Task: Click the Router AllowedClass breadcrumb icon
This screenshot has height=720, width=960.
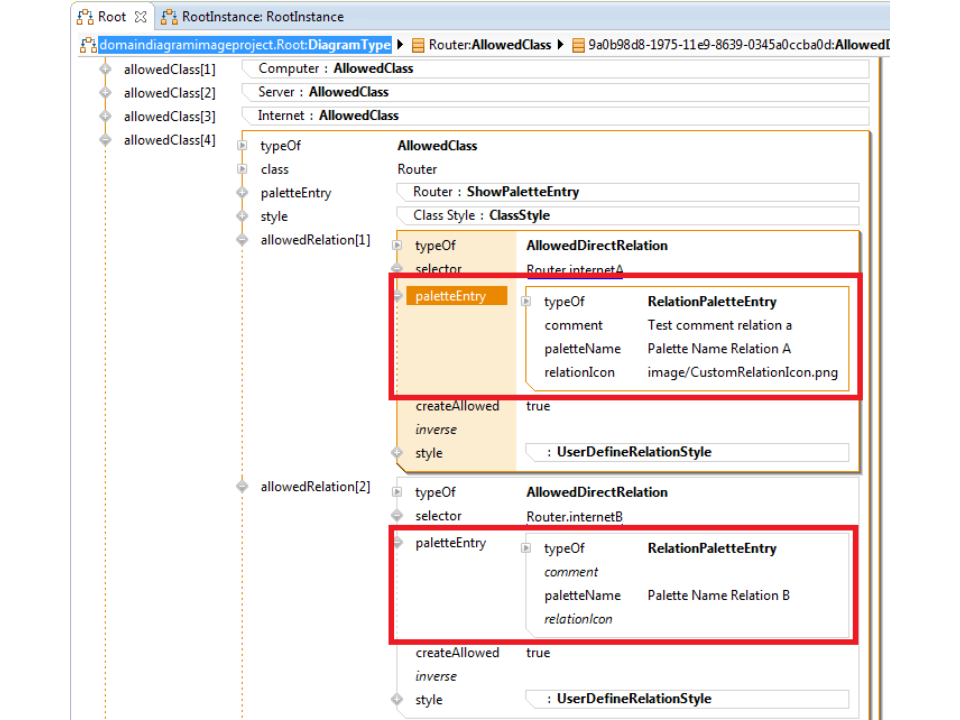Action: point(418,45)
